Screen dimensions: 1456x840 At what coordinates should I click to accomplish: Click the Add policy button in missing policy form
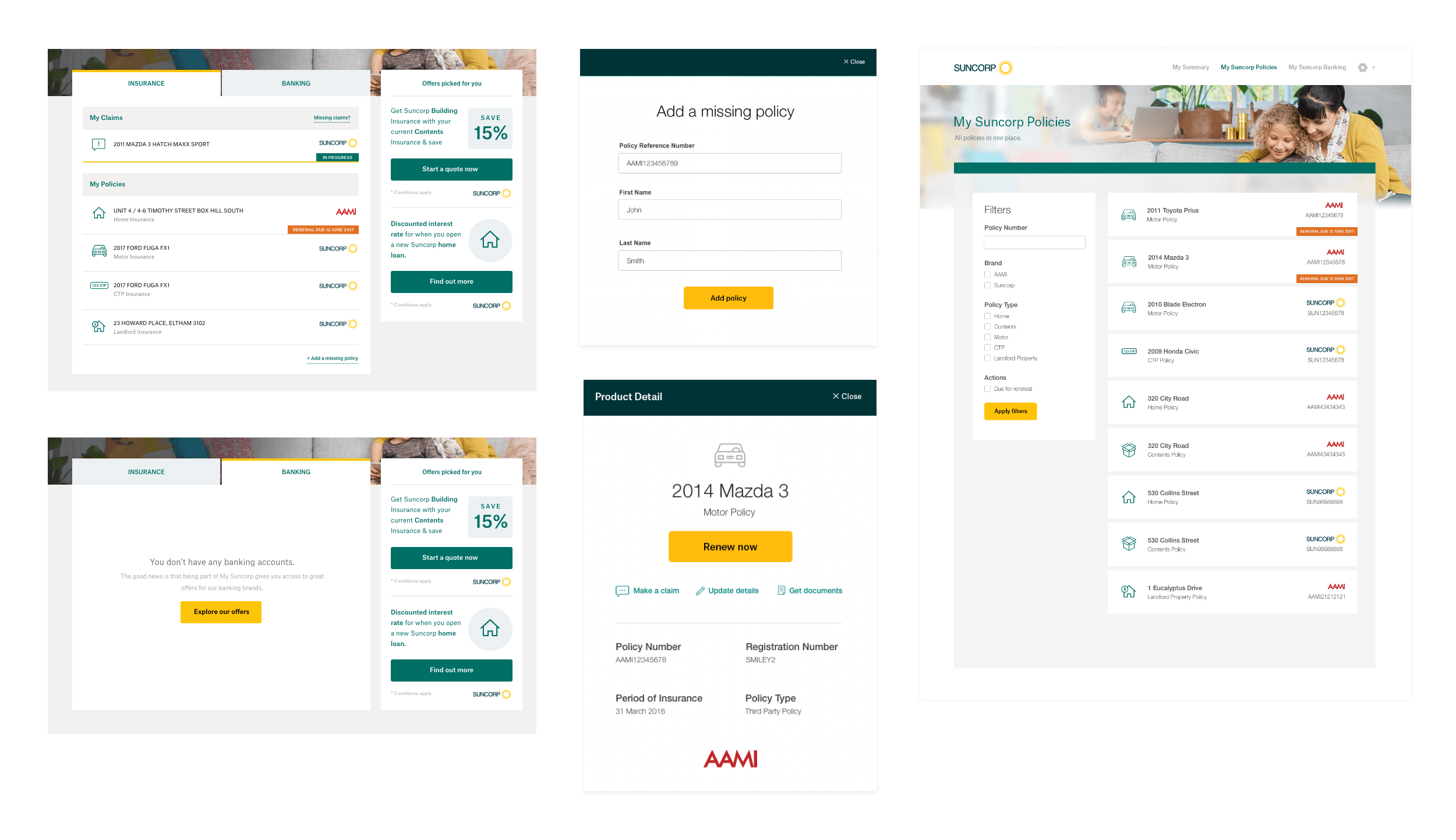[728, 298]
